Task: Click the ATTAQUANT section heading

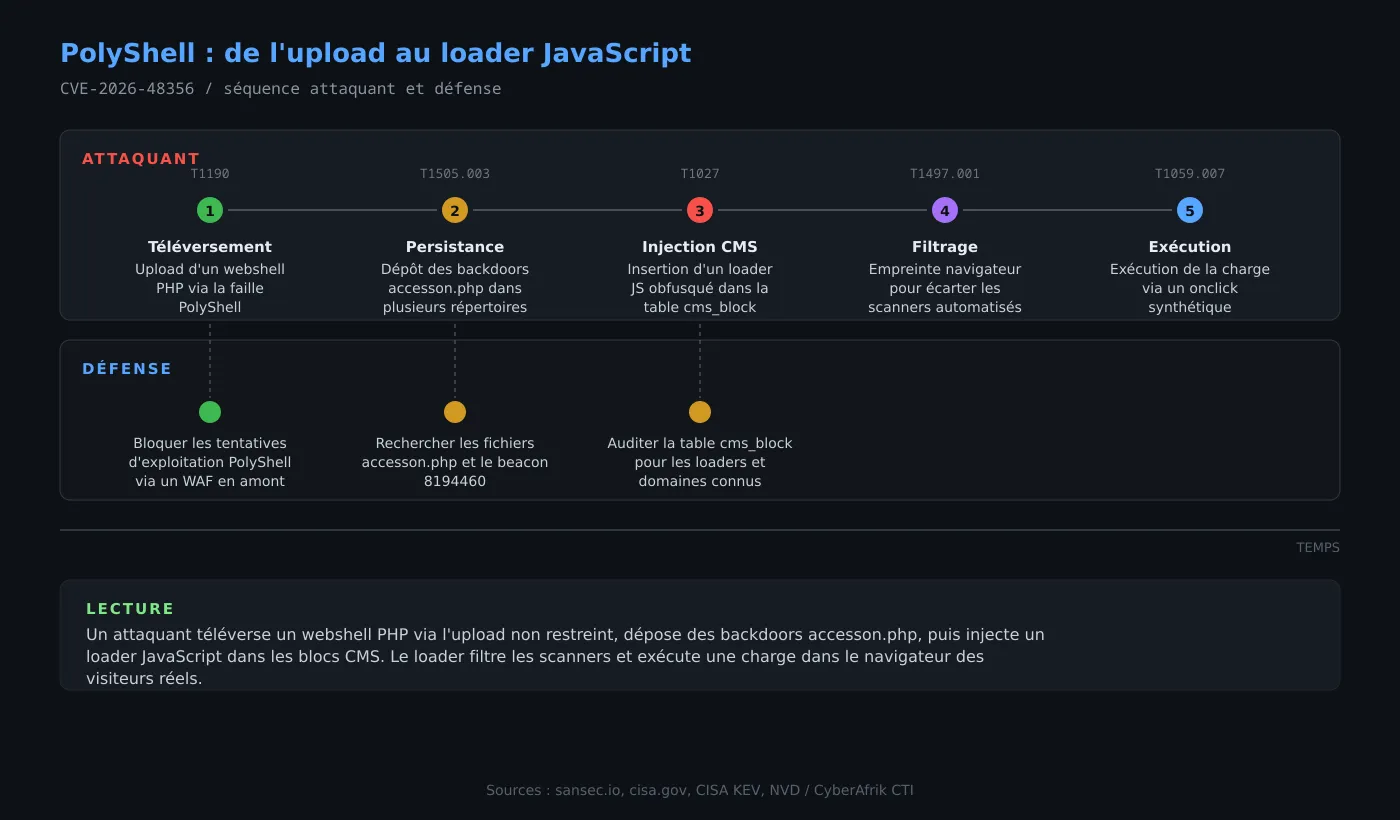Action: tap(141, 159)
